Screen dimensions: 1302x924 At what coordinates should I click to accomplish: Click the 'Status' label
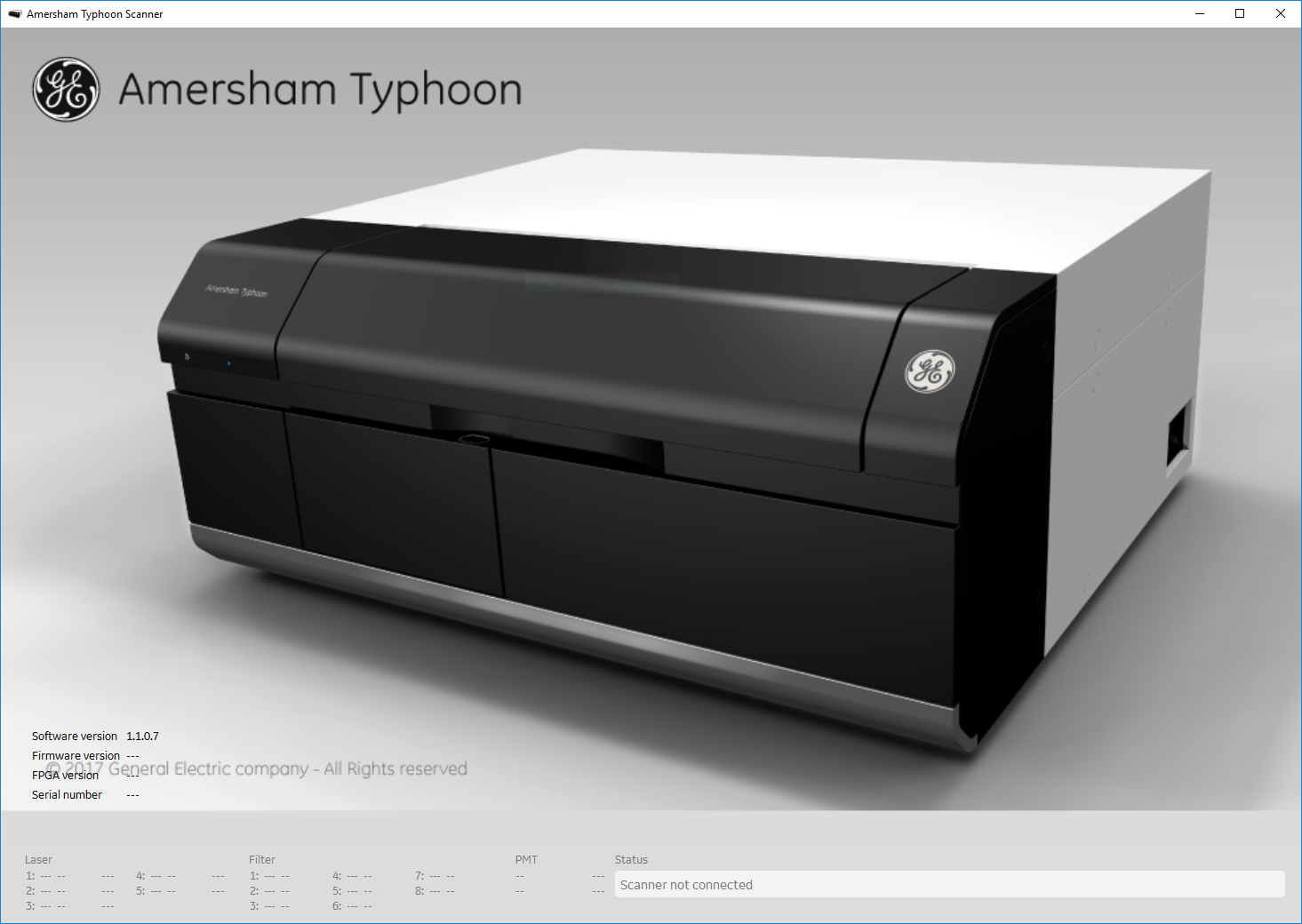[631, 860]
